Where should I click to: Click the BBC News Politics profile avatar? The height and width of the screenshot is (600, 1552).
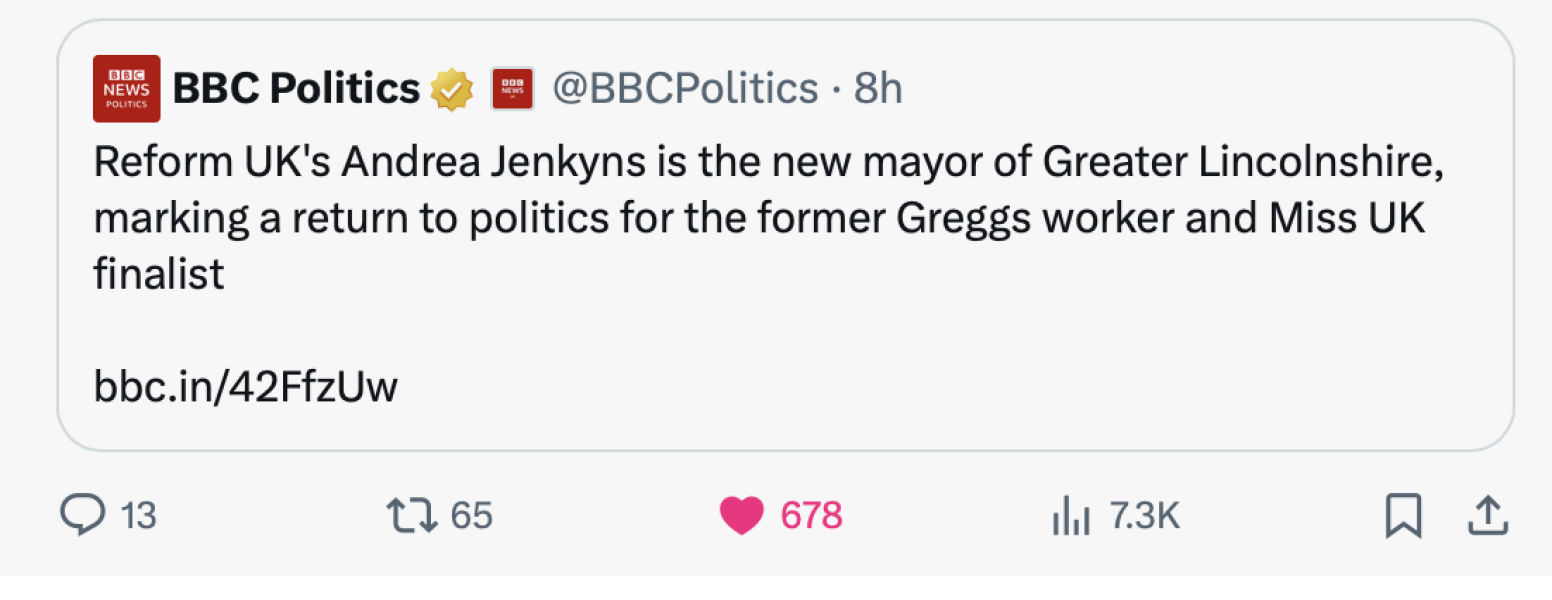tap(126, 87)
